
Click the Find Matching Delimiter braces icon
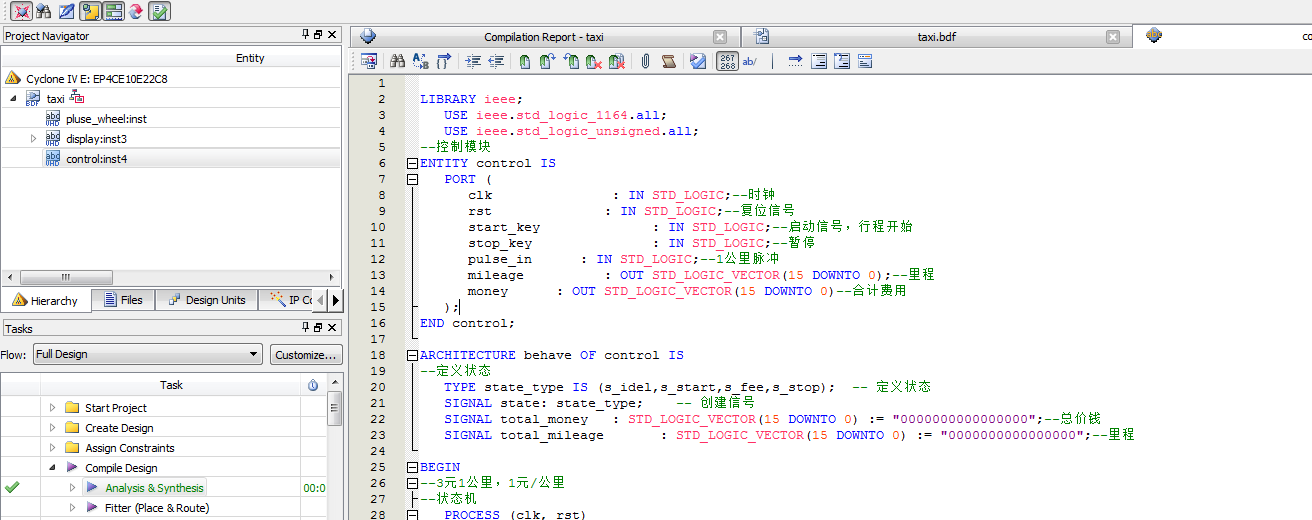[x=444, y=61]
